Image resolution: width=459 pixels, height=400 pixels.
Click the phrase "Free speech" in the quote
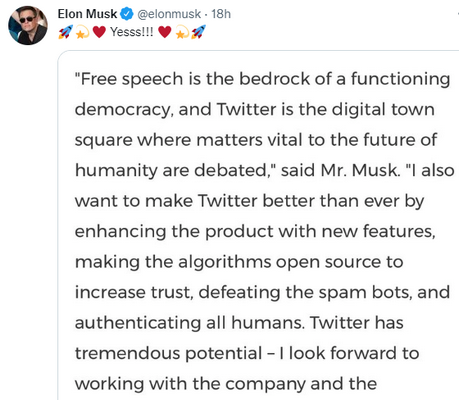[129, 80]
